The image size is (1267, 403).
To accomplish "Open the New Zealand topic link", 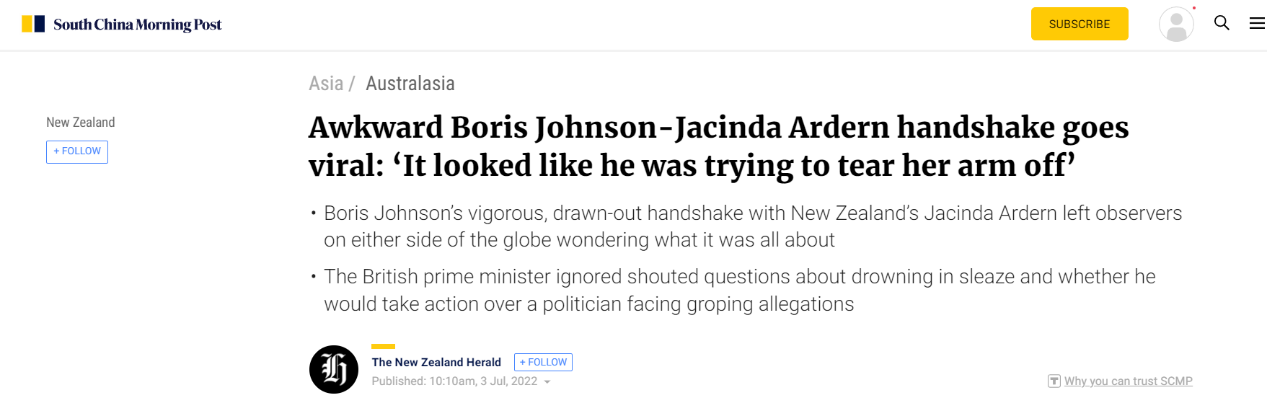I will (x=80, y=122).
